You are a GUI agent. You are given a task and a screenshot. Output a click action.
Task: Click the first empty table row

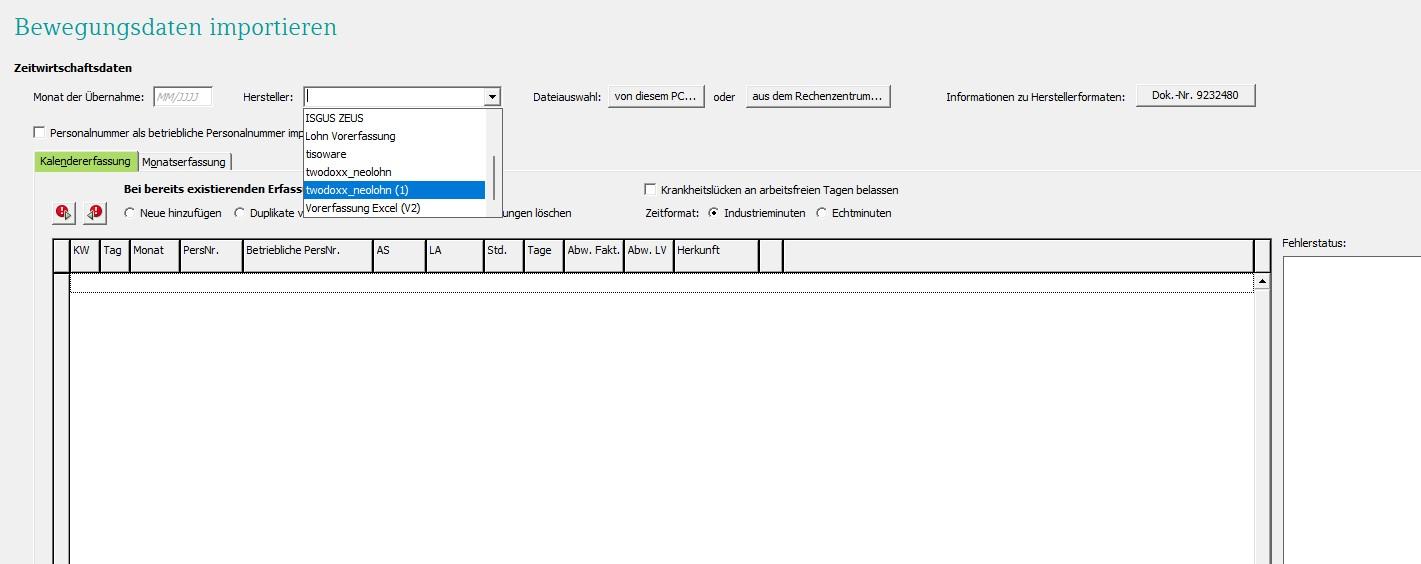[x=661, y=284]
